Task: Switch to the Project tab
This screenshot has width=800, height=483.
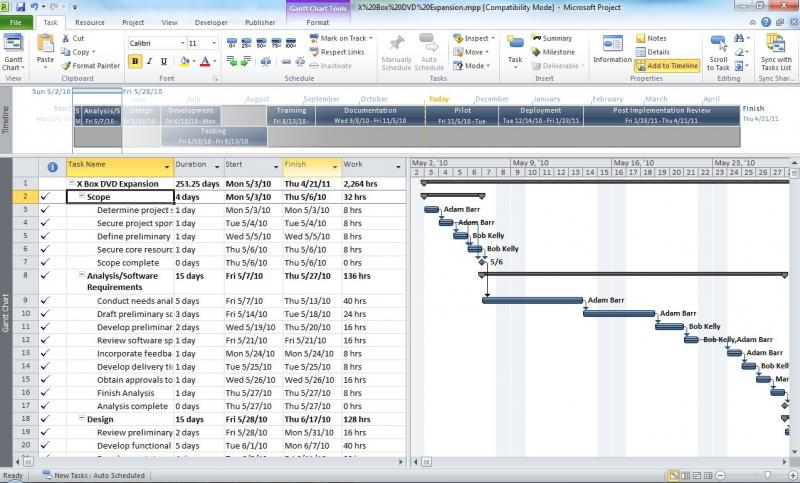Action: (x=133, y=22)
